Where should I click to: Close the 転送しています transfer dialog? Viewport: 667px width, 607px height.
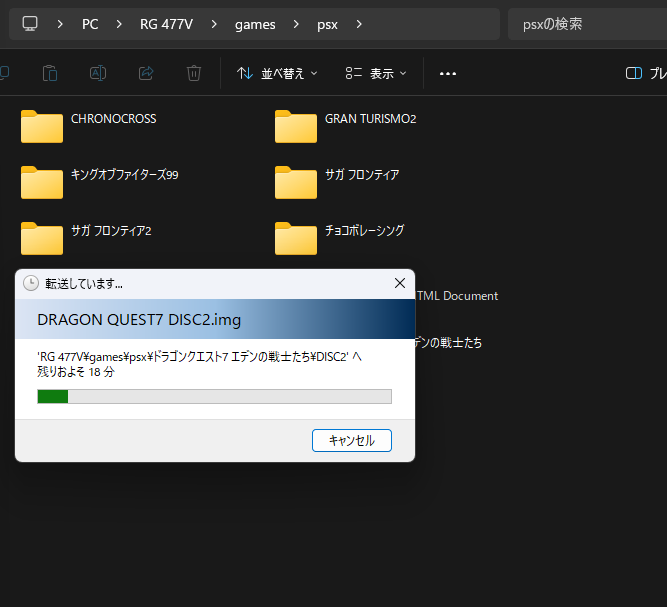[x=400, y=283]
